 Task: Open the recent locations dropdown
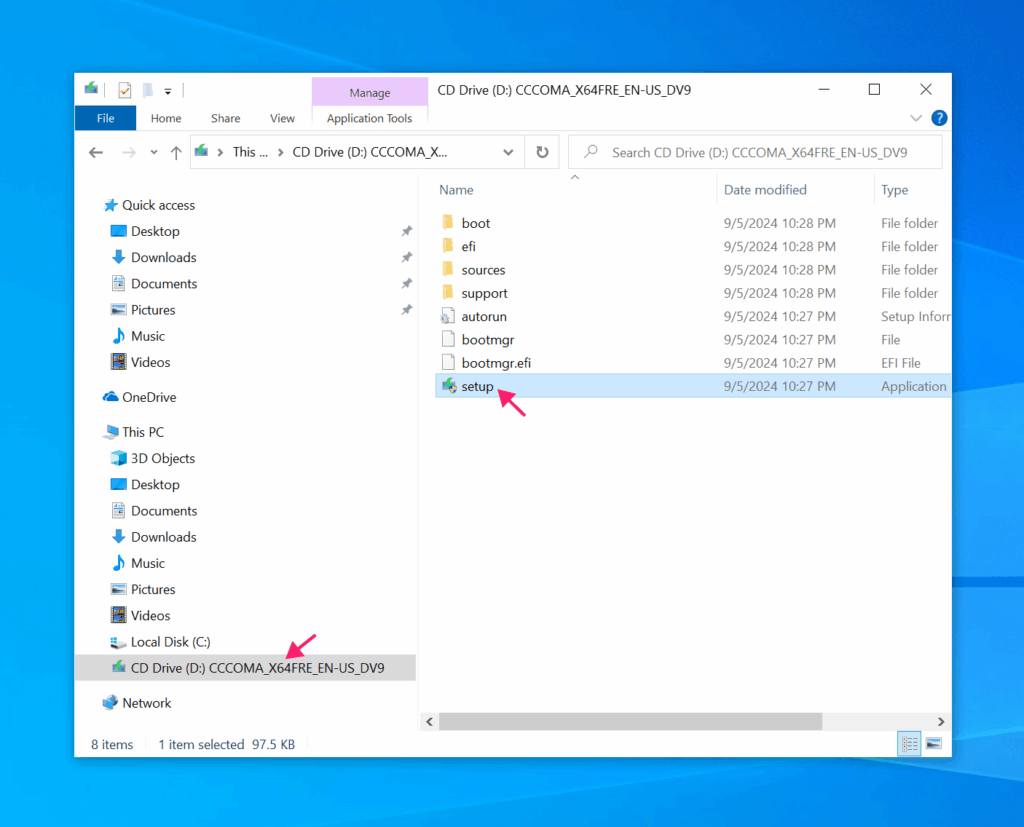153,152
